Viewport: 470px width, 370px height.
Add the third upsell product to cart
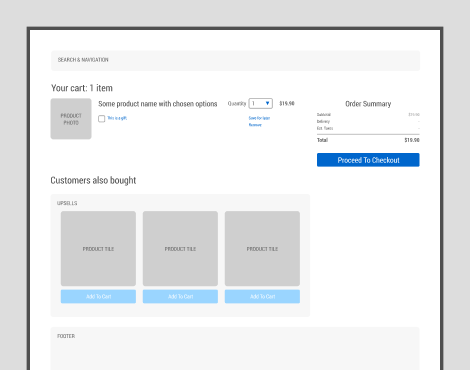click(x=262, y=296)
